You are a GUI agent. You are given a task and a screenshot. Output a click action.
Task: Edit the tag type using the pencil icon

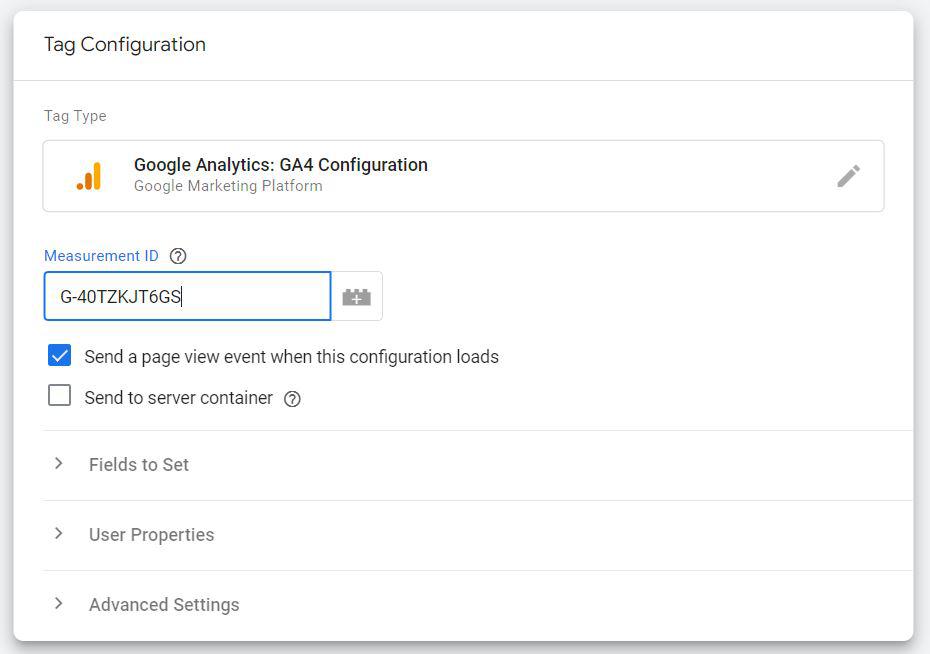pos(849,175)
